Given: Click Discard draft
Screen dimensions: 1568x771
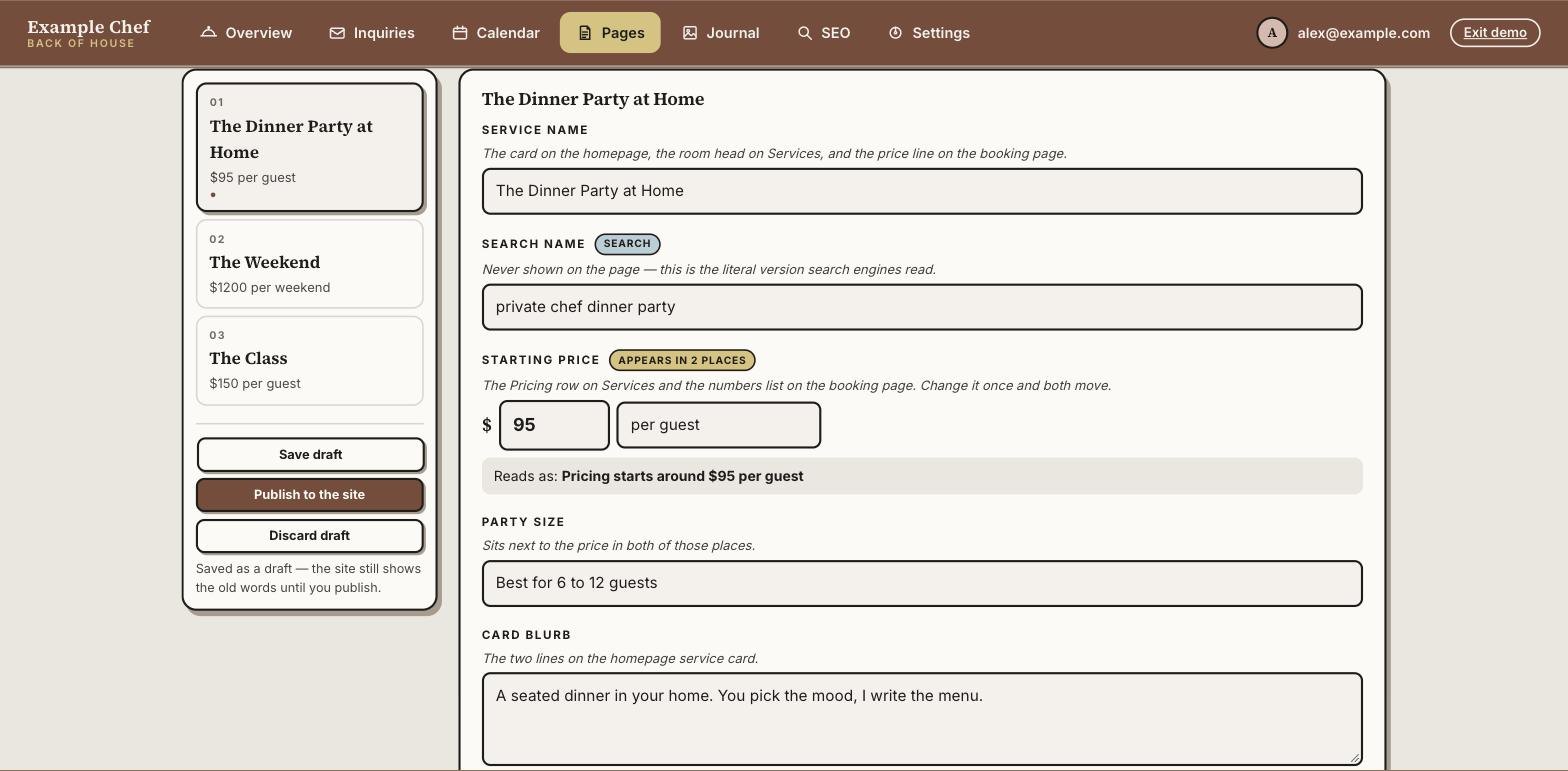Looking at the screenshot, I should (x=310, y=536).
